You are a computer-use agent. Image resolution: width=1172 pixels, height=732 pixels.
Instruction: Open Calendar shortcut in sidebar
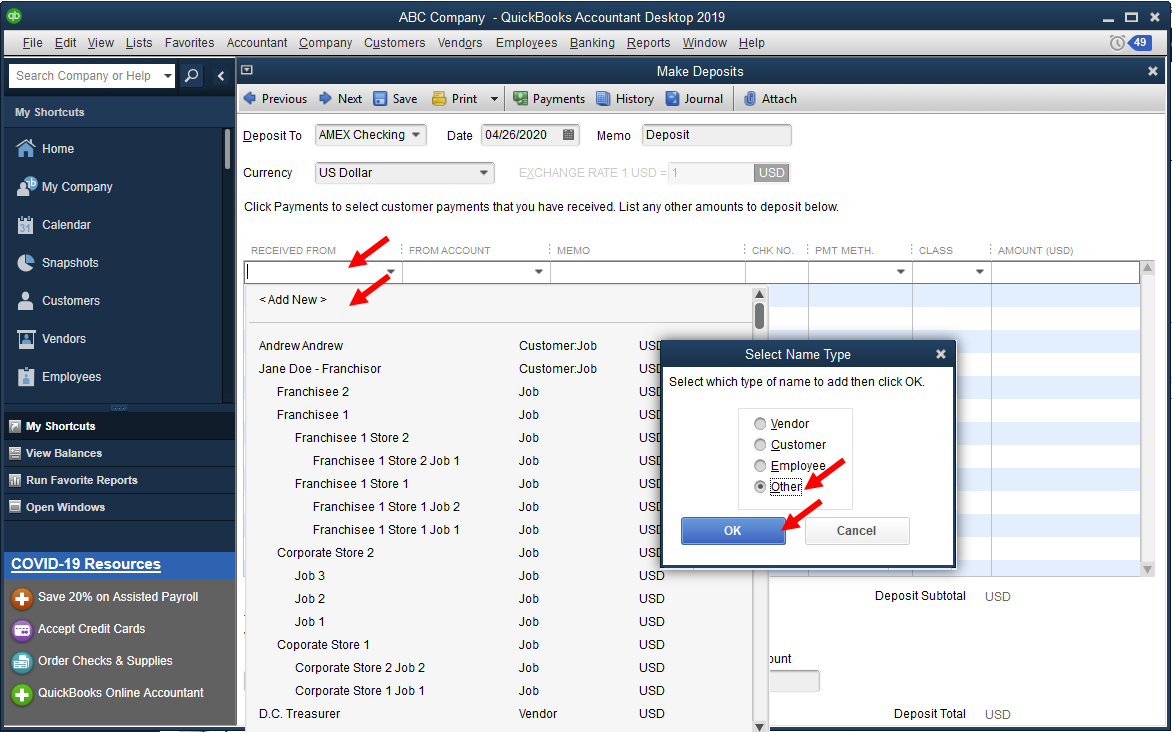click(x=53, y=224)
